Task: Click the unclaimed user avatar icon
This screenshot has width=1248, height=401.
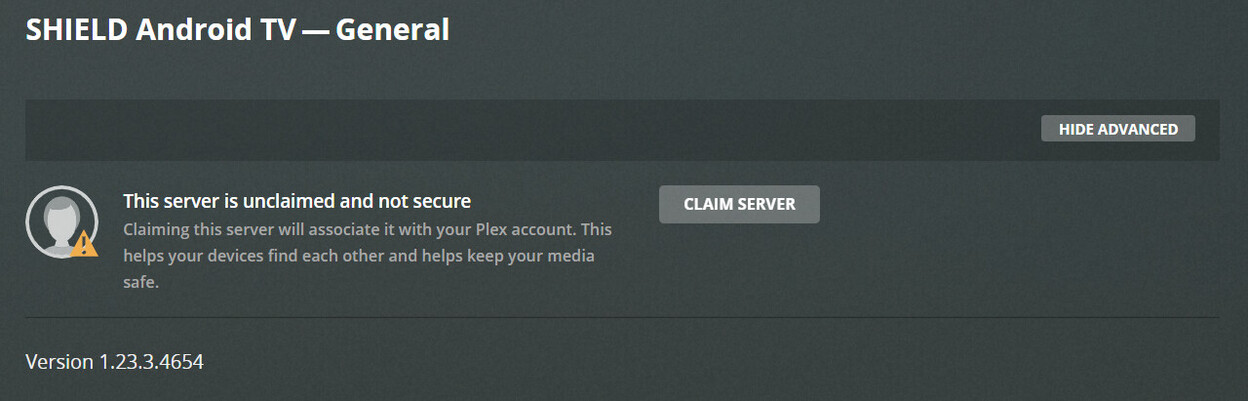Action: [x=62, y=222]
